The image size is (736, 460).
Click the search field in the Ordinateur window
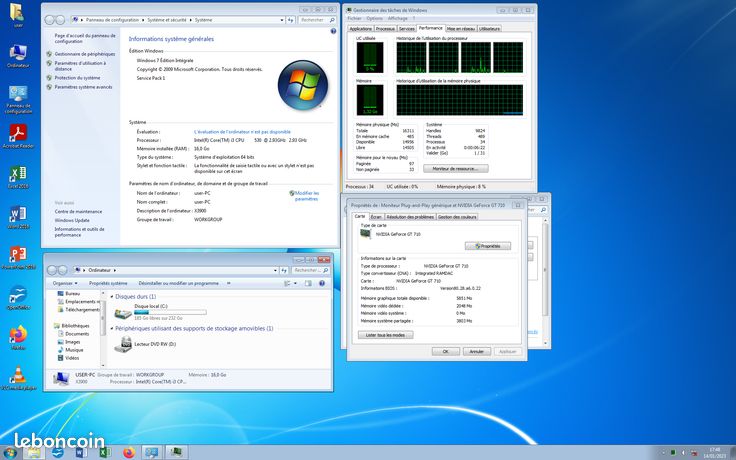point(310,270)
